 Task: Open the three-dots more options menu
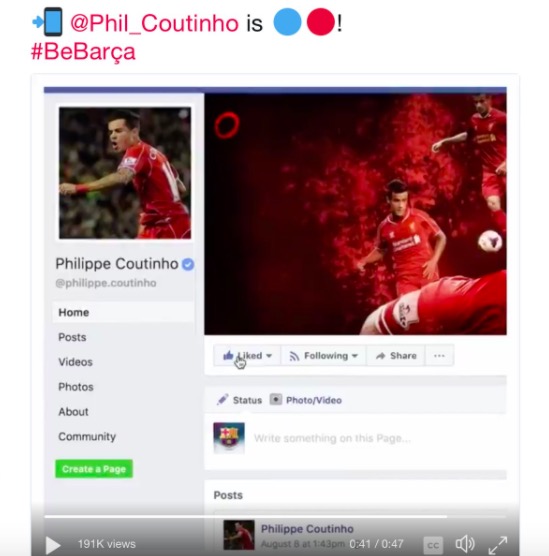pos(439,355)
